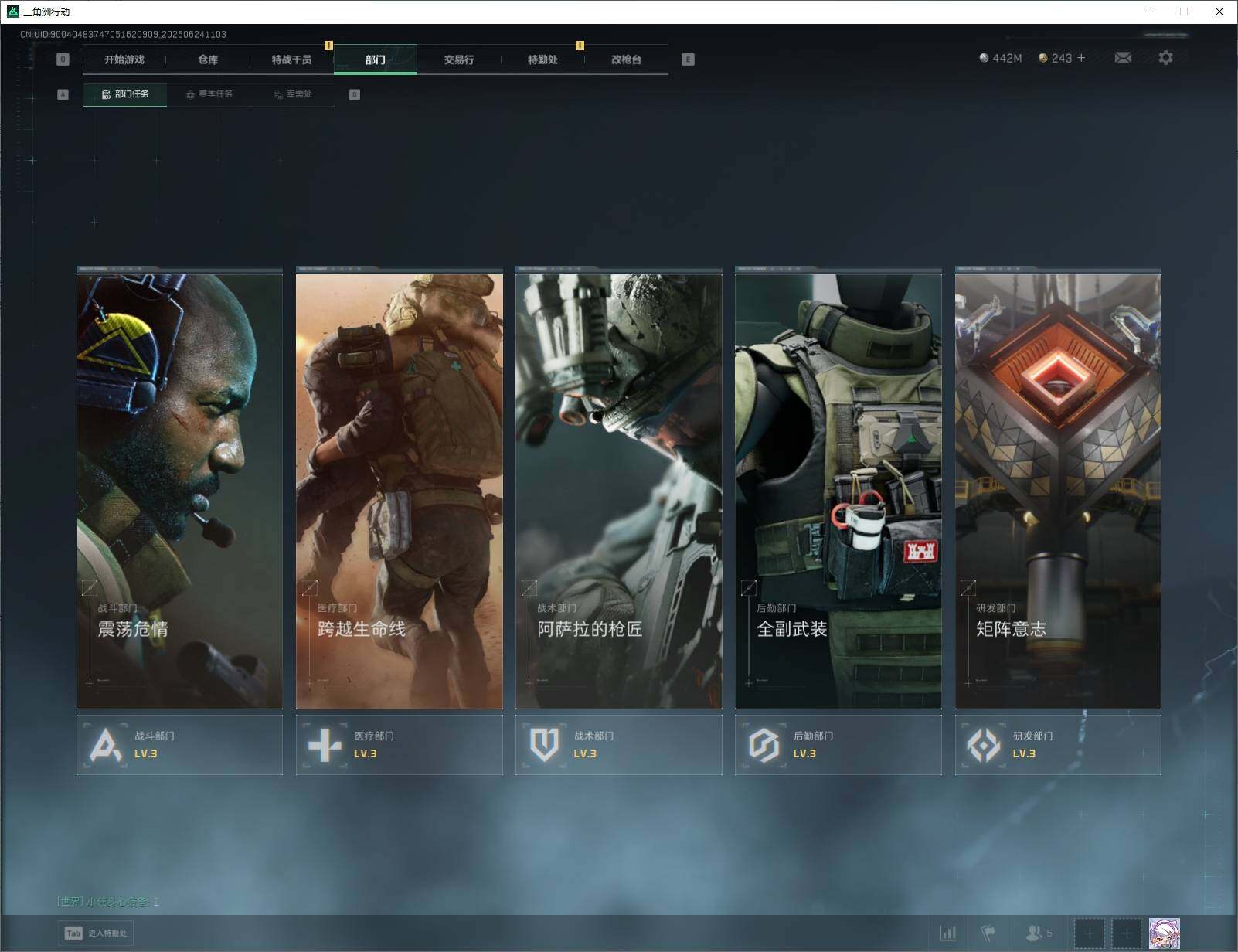
Task: Add currency with the plus next to 243
Action: coord(1081,58)
